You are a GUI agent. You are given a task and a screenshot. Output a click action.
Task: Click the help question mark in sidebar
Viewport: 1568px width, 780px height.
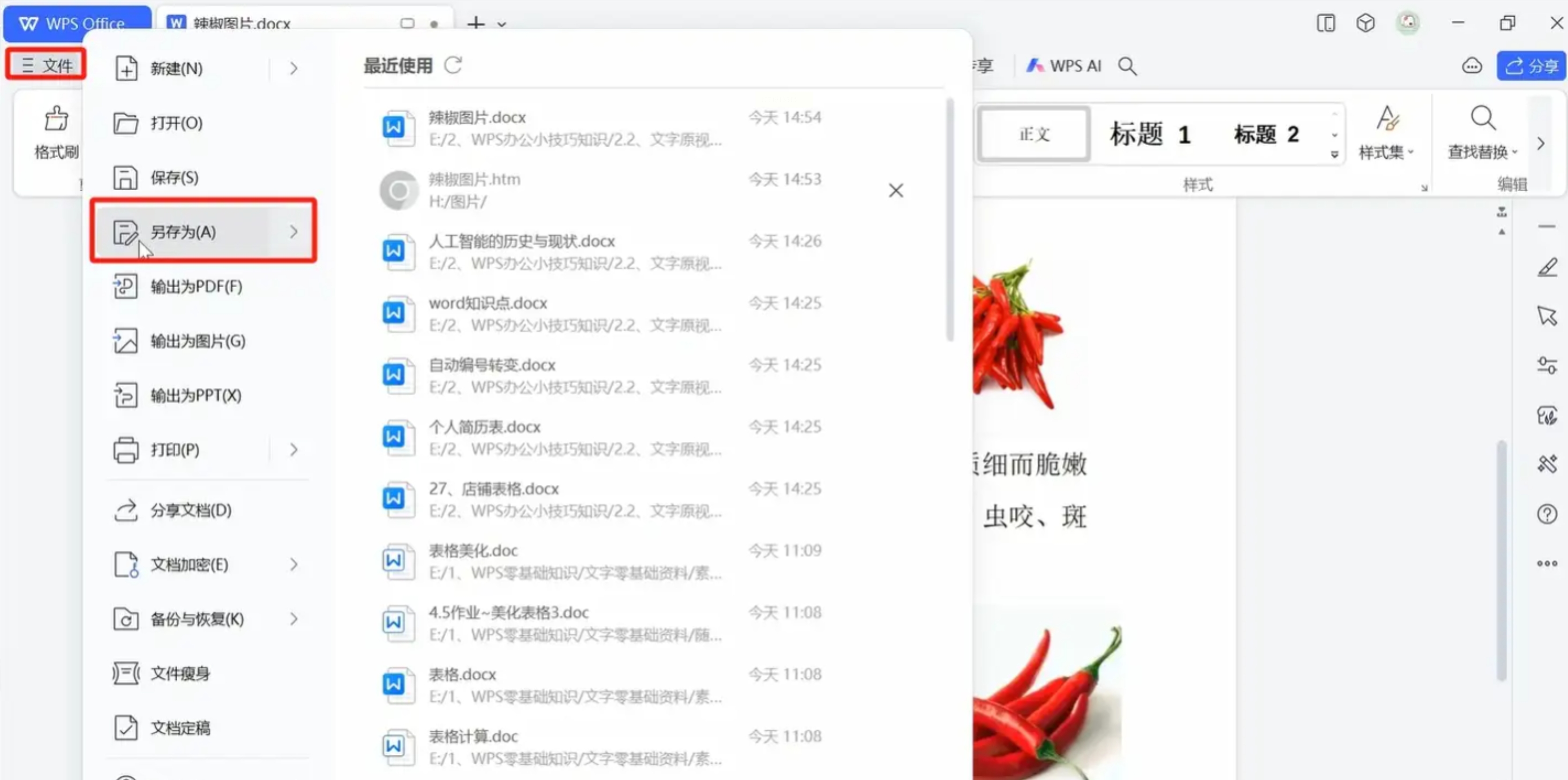tap(1547, 514)
